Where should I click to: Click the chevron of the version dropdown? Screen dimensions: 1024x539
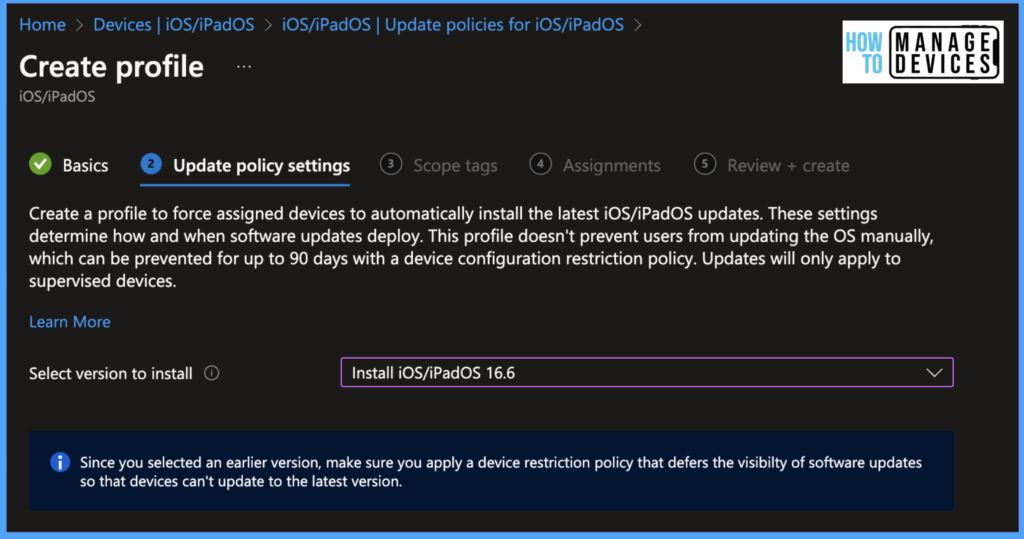[x=935, y=373]
